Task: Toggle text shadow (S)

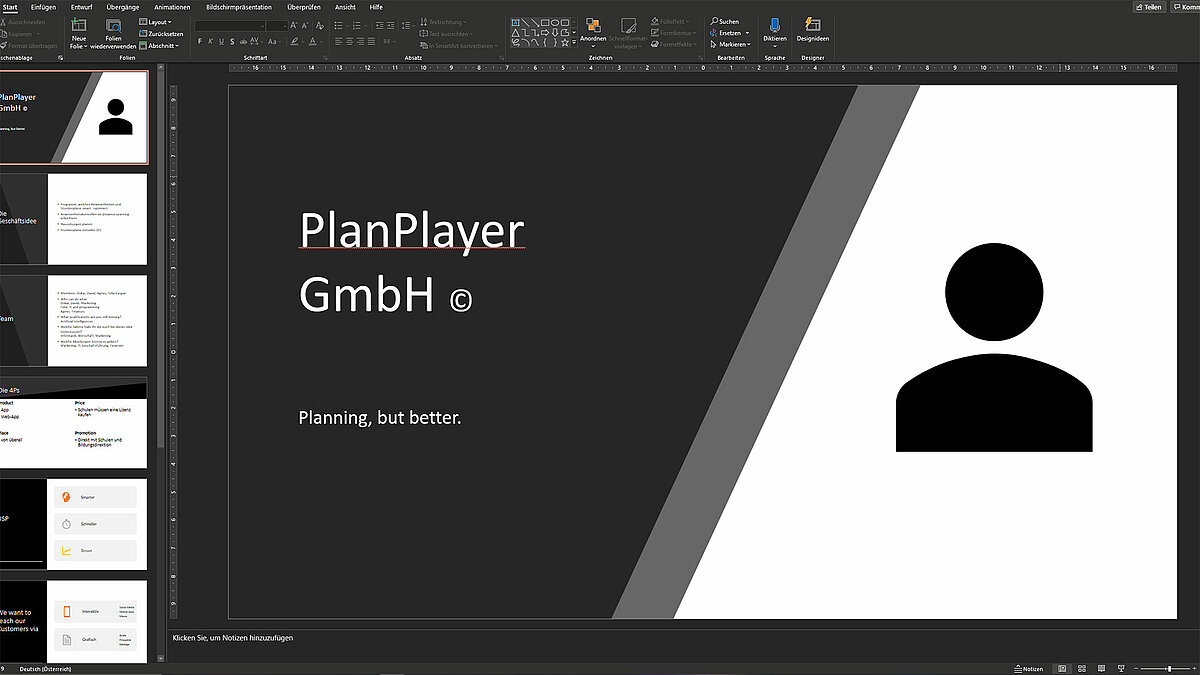Action: (x=232, y=41)
